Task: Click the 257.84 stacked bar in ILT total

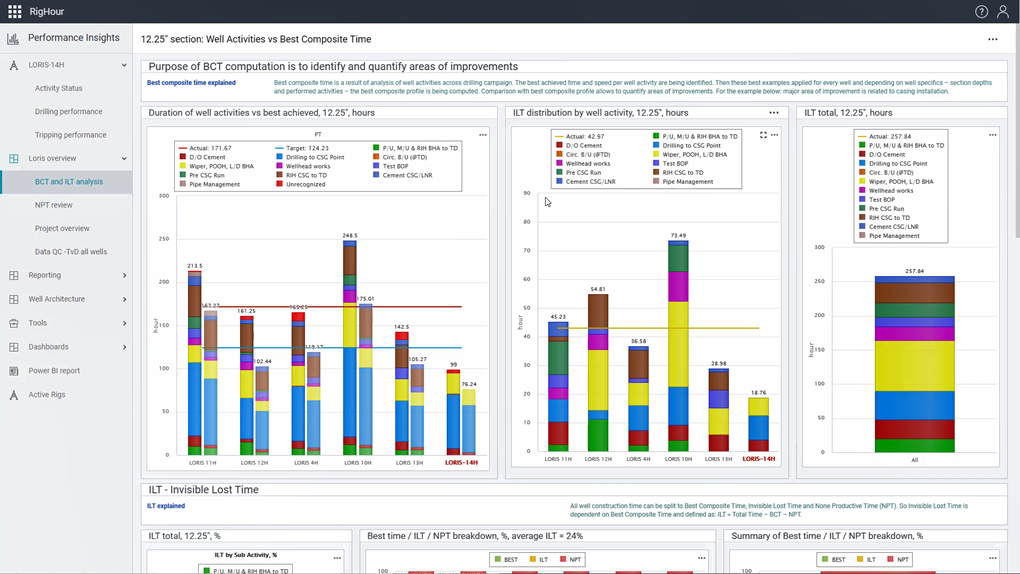Action: pyautogui.click(x=915, y=364)
